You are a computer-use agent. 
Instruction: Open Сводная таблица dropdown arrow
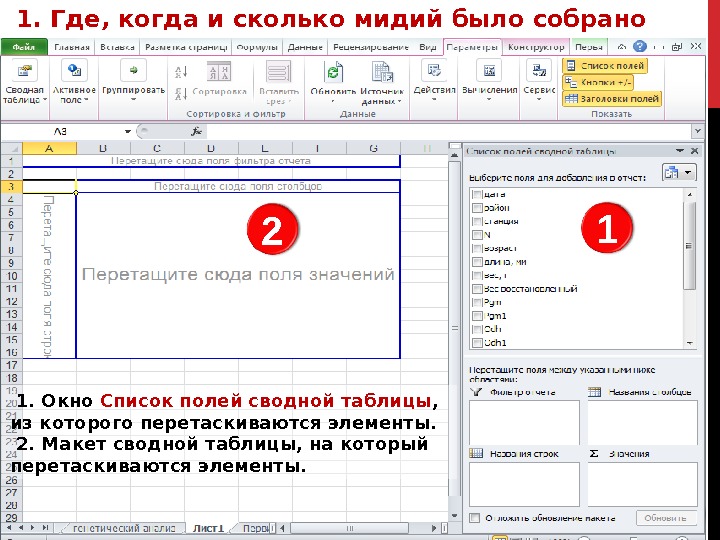point(45,100)
